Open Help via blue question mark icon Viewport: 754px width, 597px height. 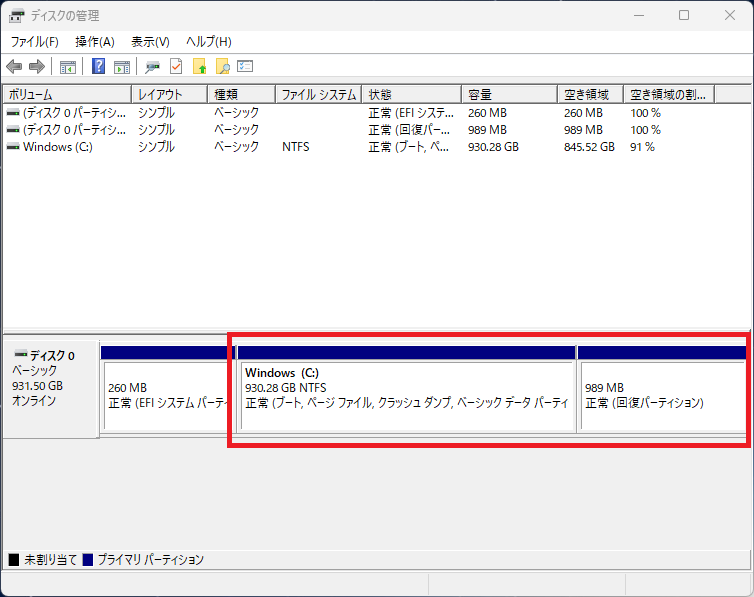click(99, 67)
